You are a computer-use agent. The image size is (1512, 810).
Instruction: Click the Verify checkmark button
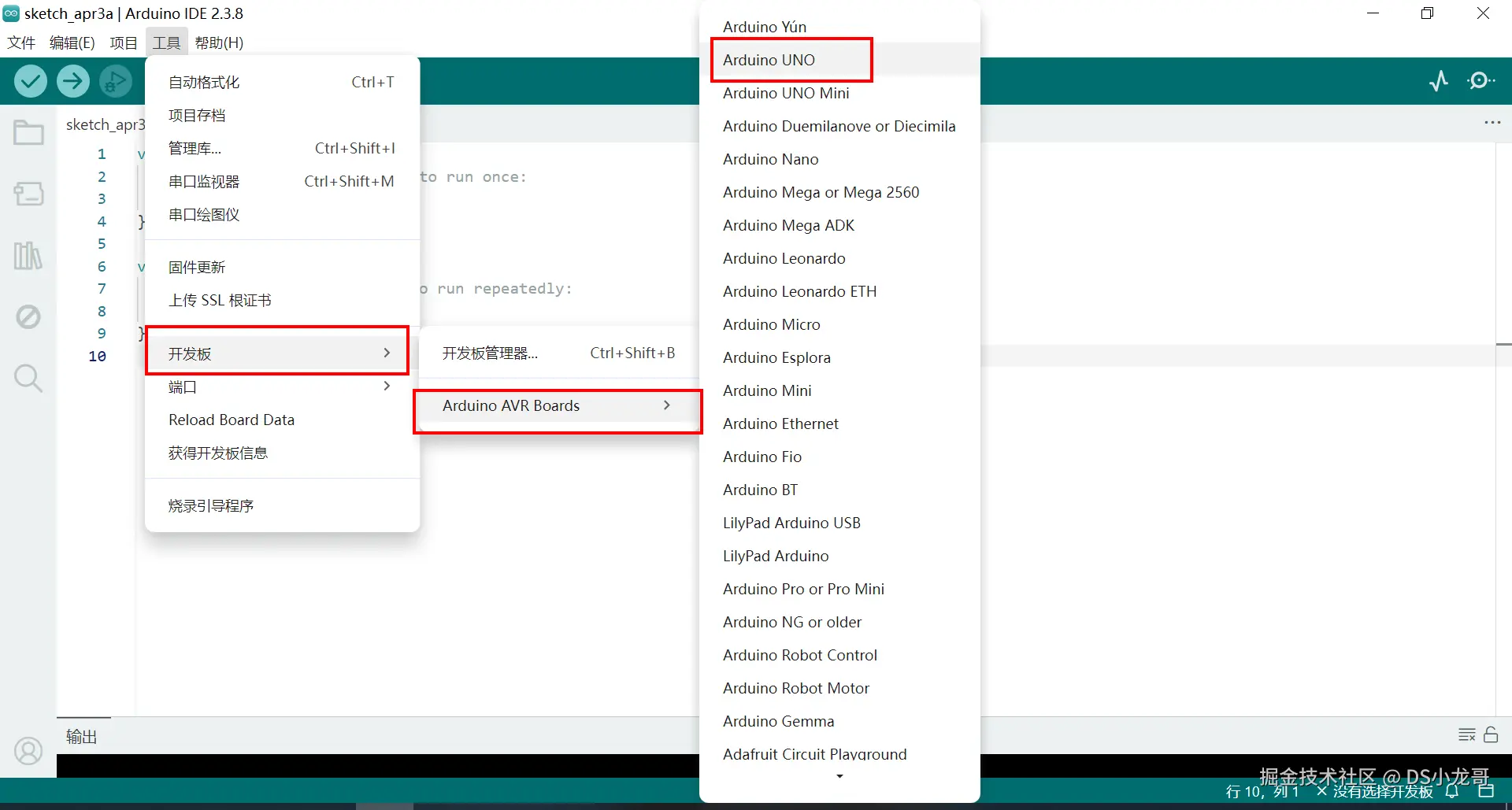click(x=31, y=81)
